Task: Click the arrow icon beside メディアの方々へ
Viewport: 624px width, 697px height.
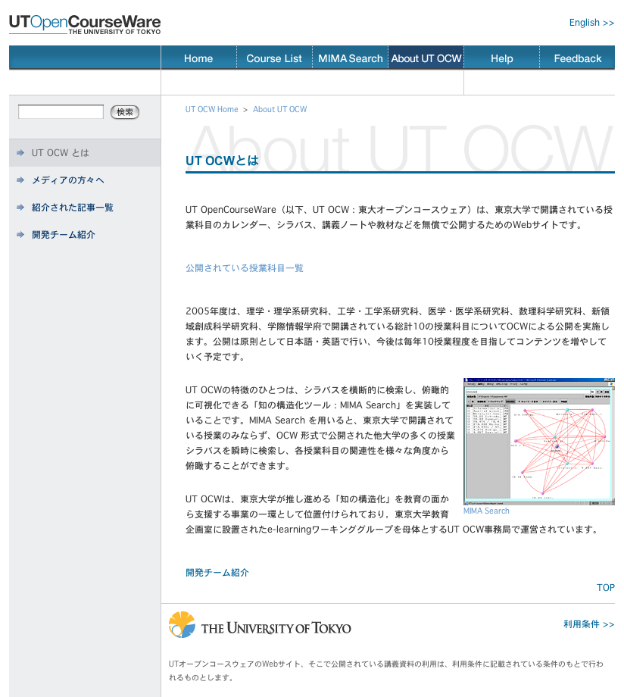Action: (x=20, y=180)
